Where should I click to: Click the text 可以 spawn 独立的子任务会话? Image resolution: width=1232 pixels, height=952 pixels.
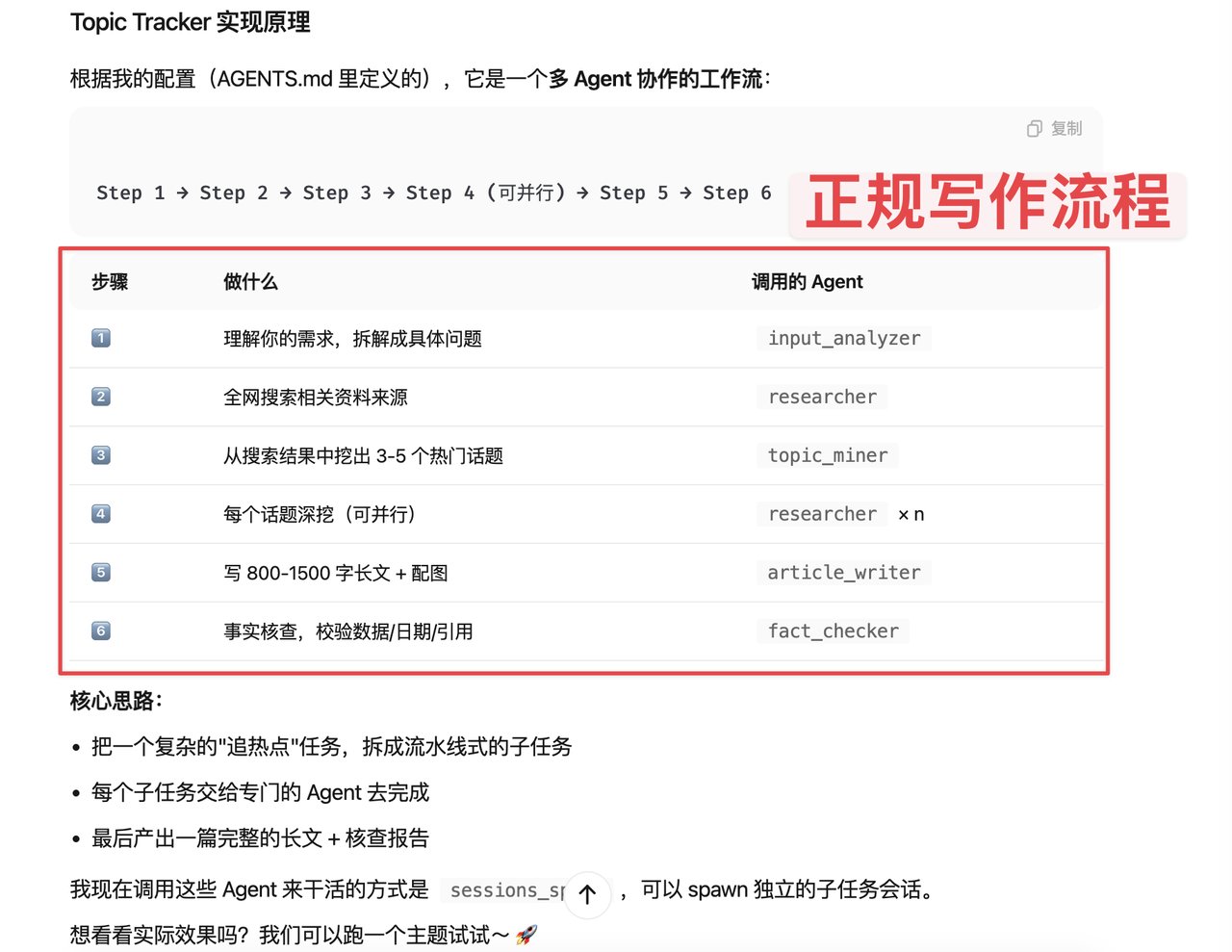tap(787, 890)
